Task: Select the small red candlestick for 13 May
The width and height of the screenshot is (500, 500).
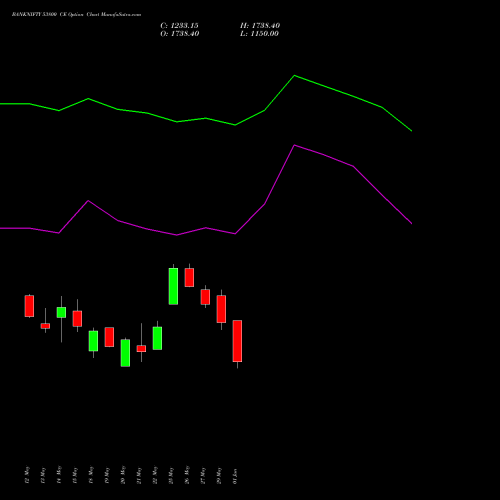Action: tap(45, 326)
